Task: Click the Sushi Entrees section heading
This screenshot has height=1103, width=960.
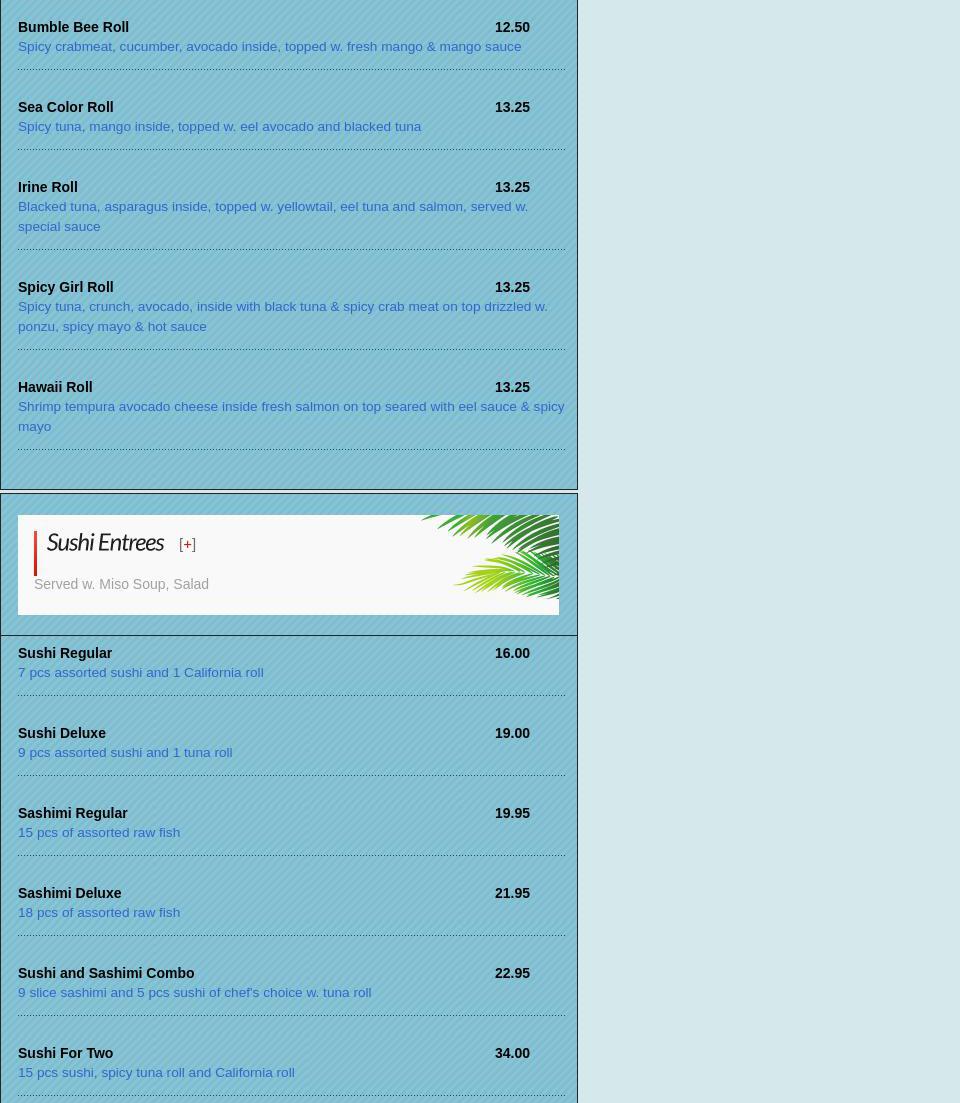Action: [105, 542]
